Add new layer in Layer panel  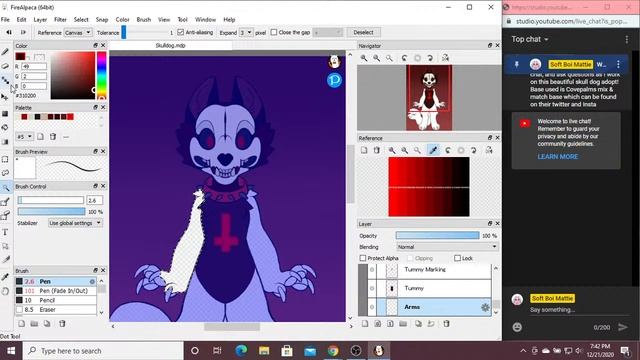tap(365, 324)
